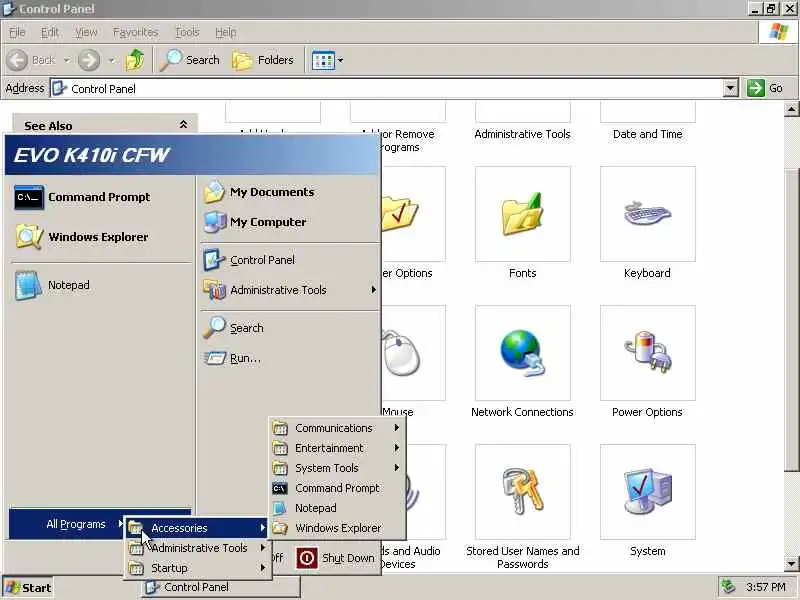
Task: Open the Forward history dropdown arrow
Action: click(x=111, y=60)
